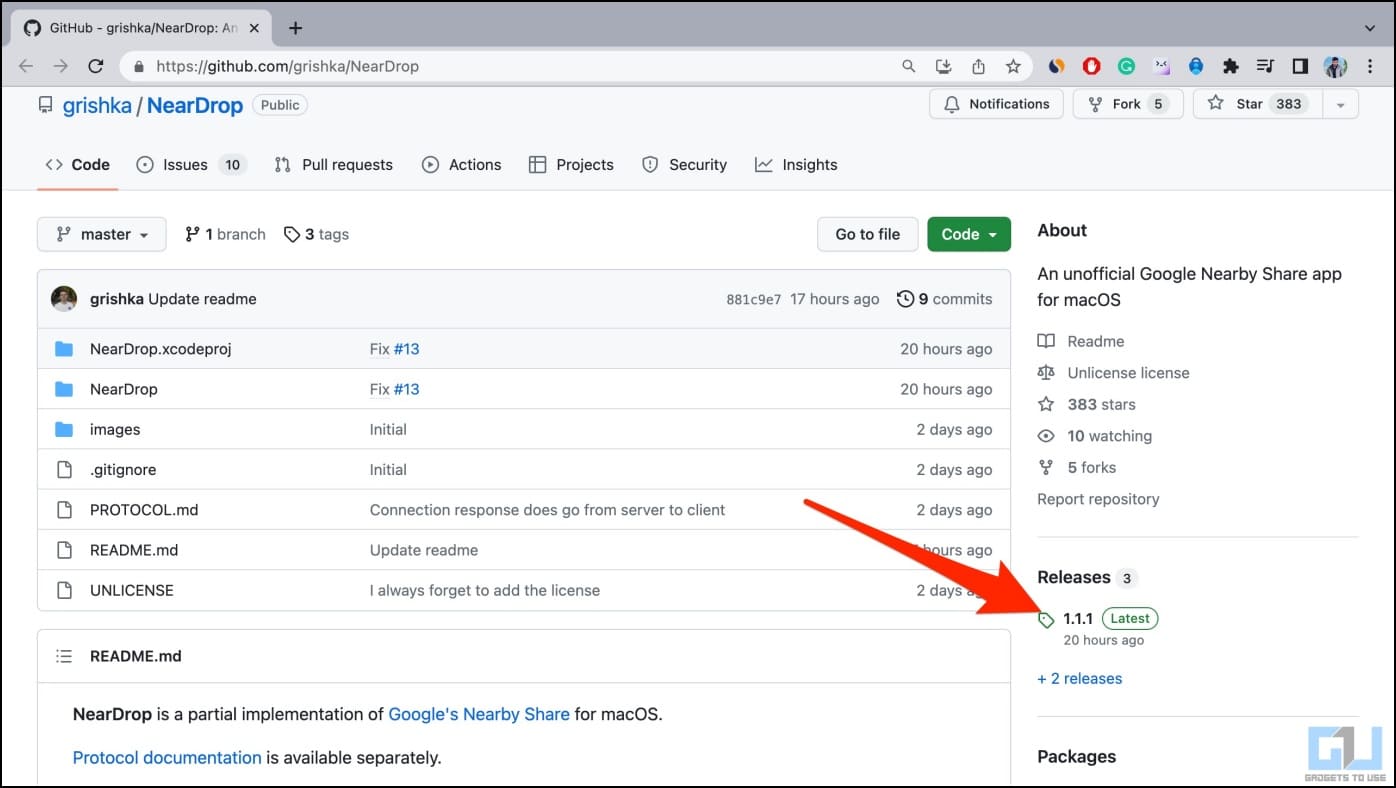Viewport: 1396px width, 788px height.
Task: Click the repository book icon beside grishka
Action: tap(45, 104)
